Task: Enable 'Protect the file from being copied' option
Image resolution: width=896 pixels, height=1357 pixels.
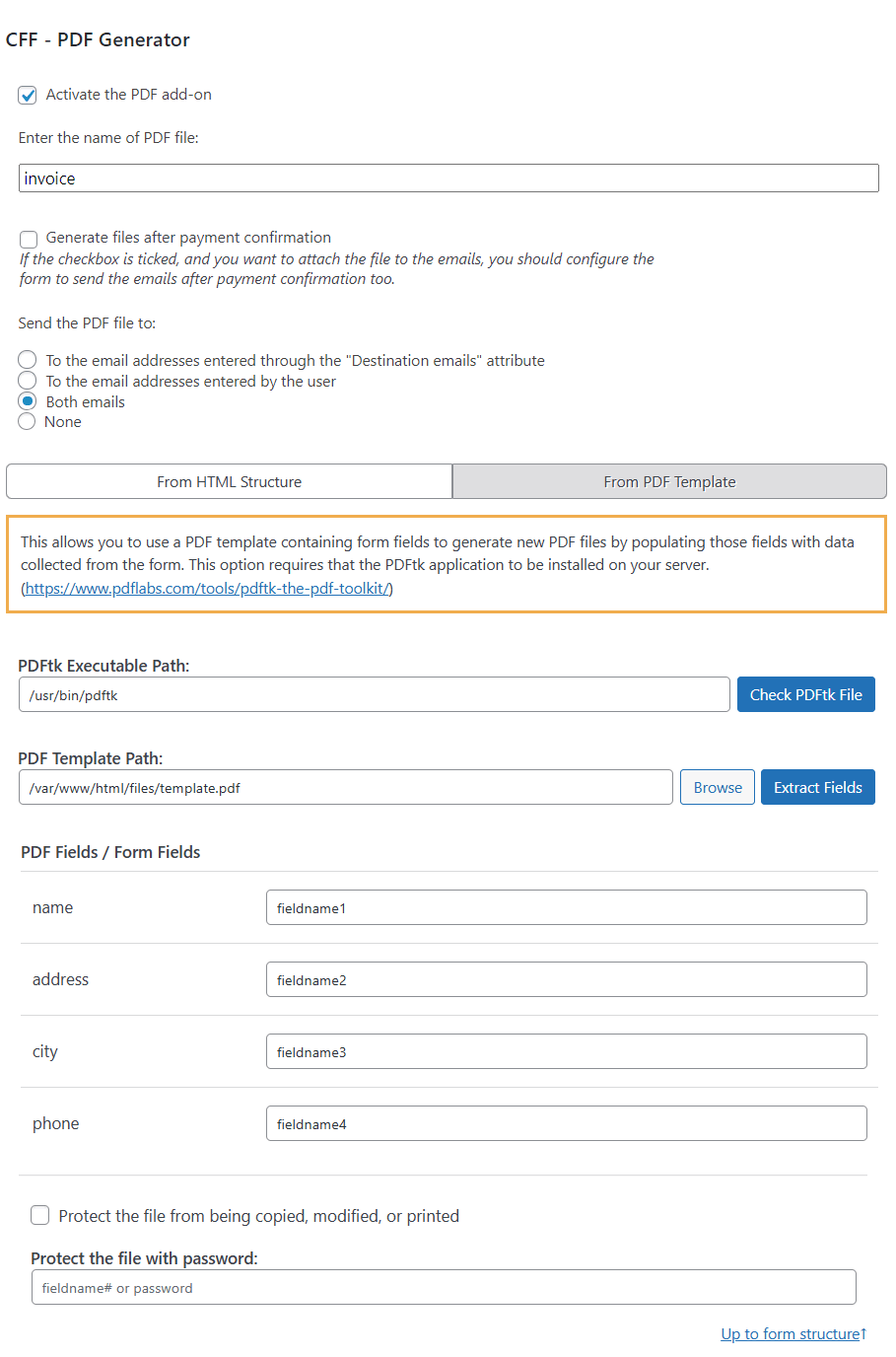Action: [39, 1215]
